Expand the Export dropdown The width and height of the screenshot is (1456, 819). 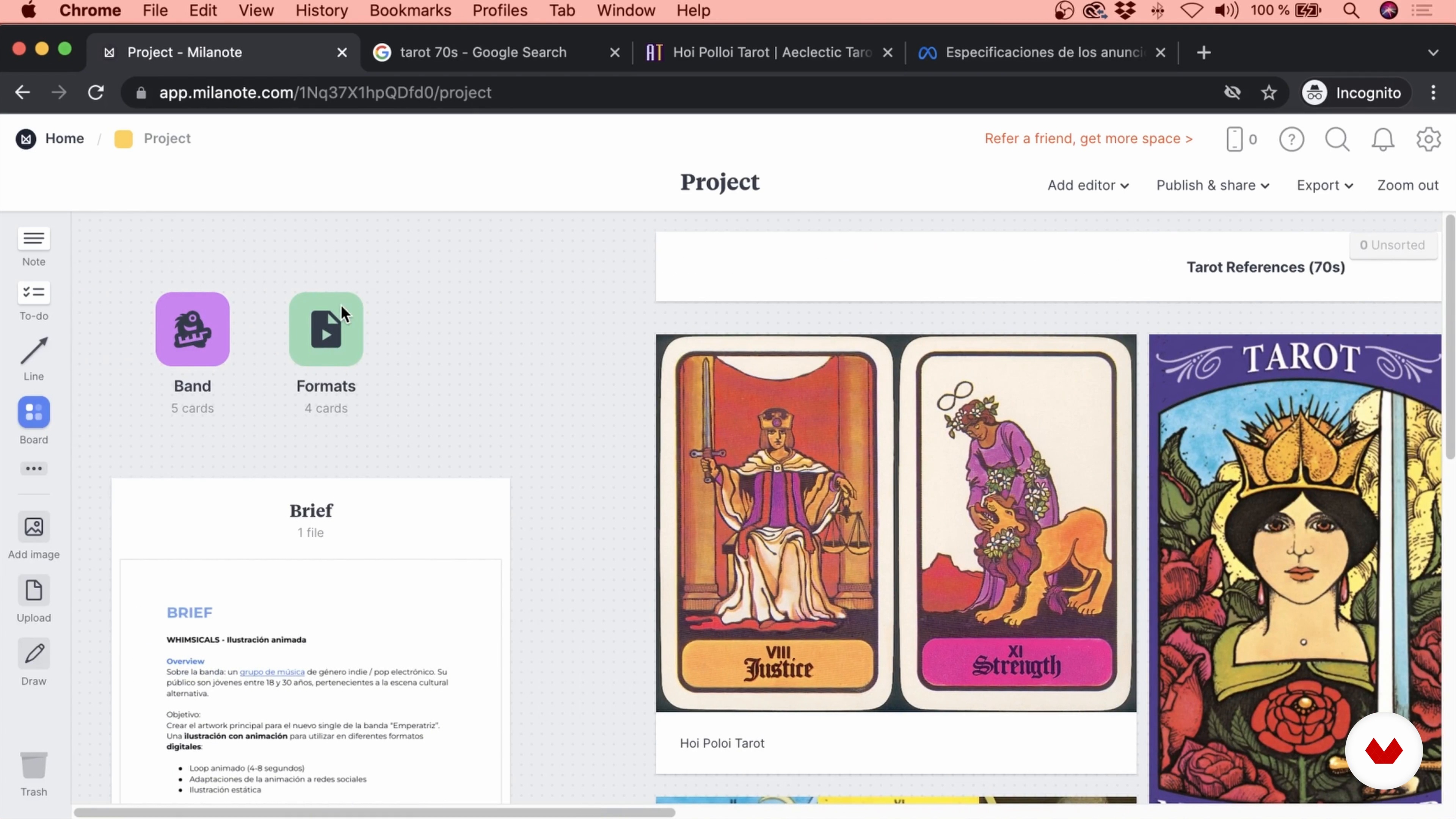click(1325, 185)
